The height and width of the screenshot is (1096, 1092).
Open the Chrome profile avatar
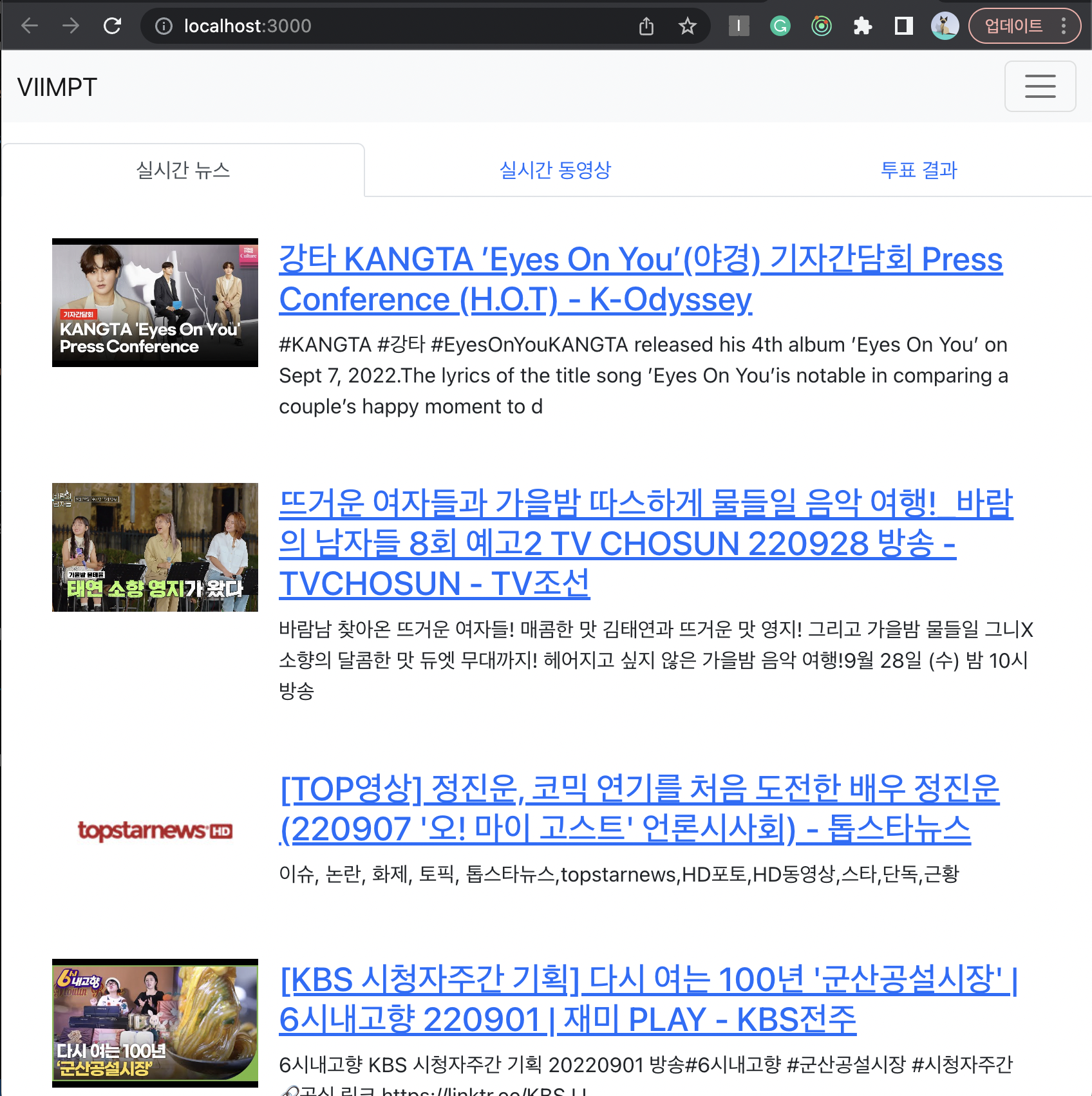click(x=945, y=26)
